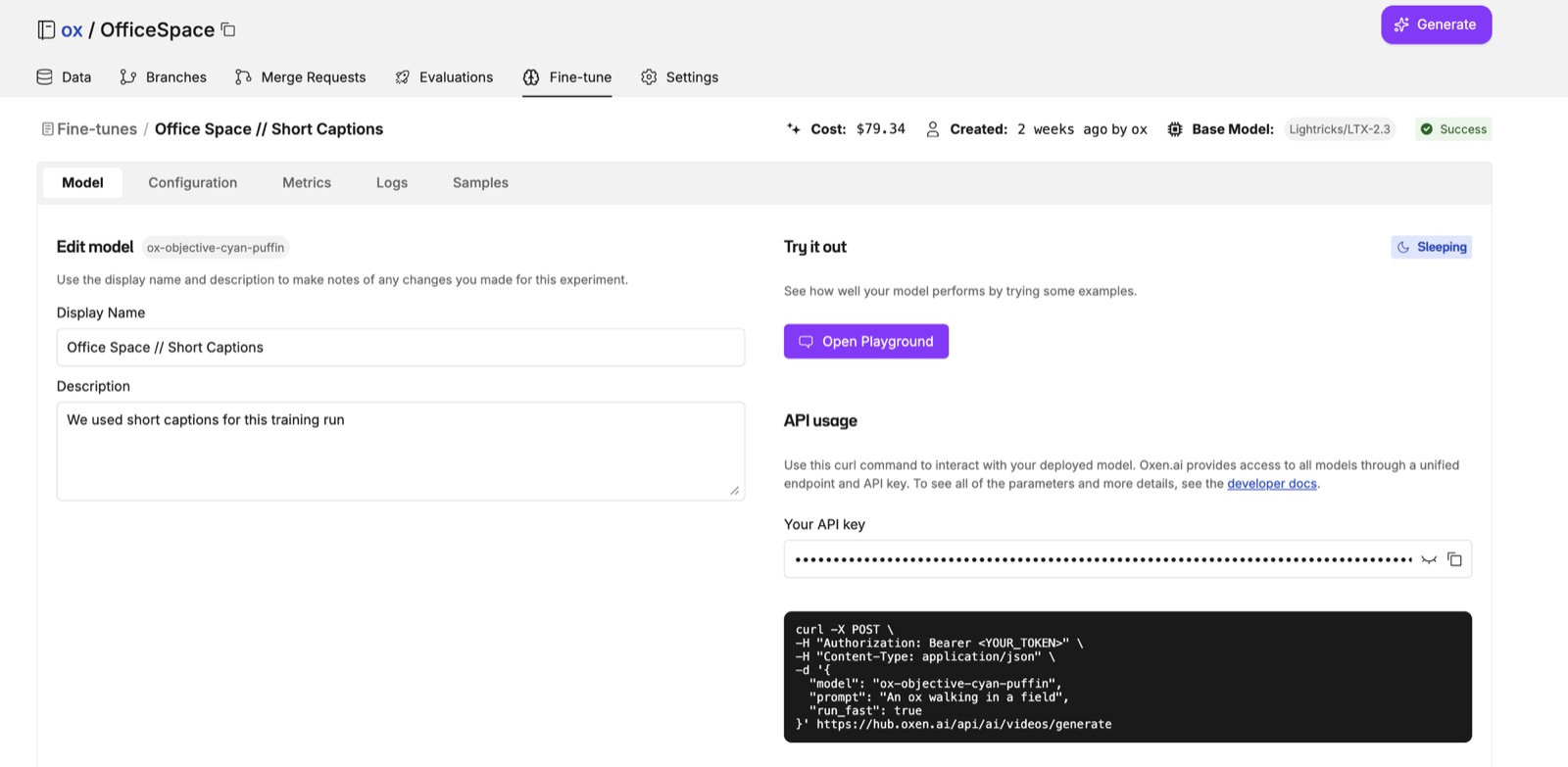Viewport: 1568px width, 767px height.
Task: Click the ox-objective-cyan-puffin model badge
Action: (216, 248)
